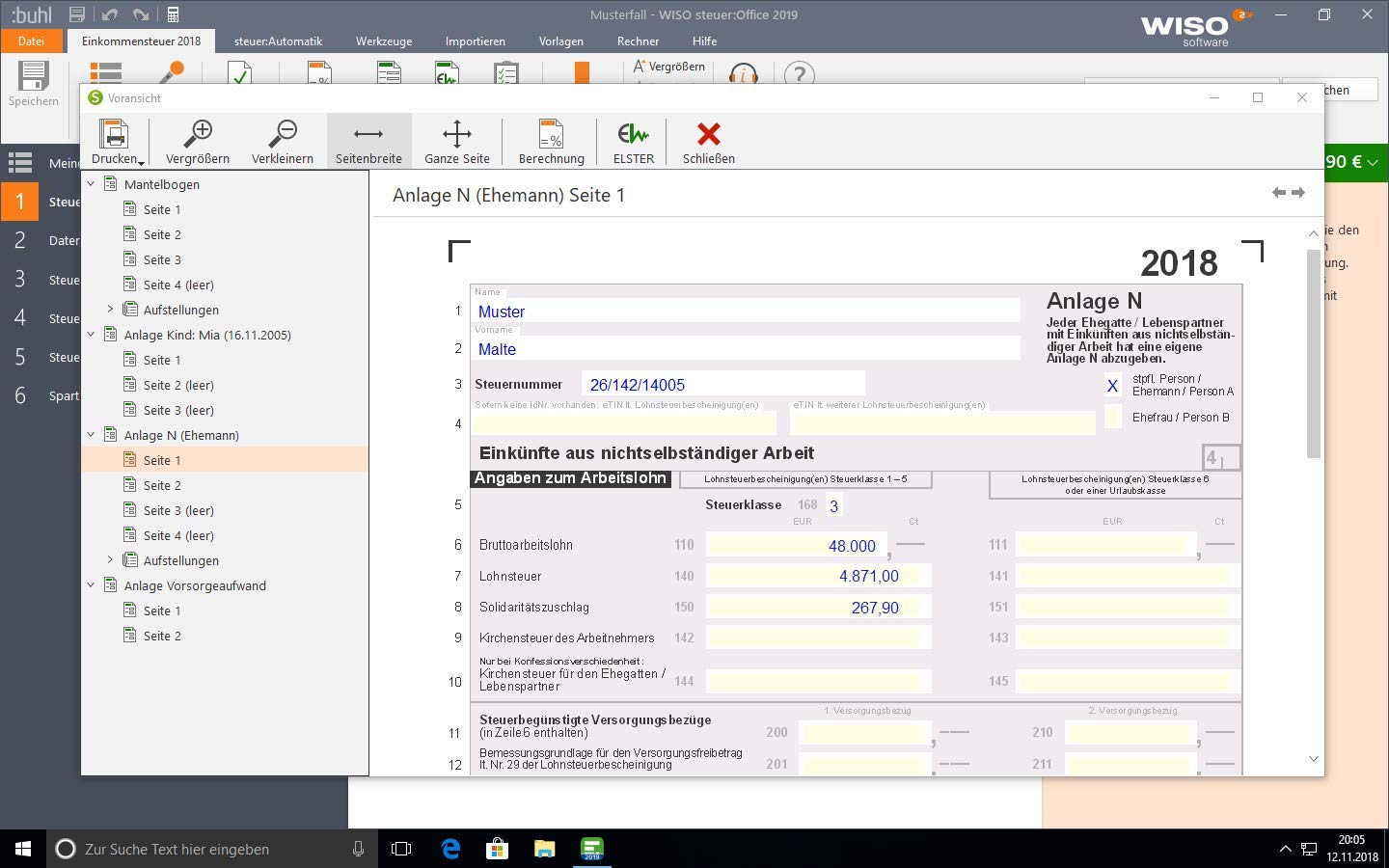The image size is (1389, 868).
Task: Switch to Ganze Seite view
Action: point(456,141)
